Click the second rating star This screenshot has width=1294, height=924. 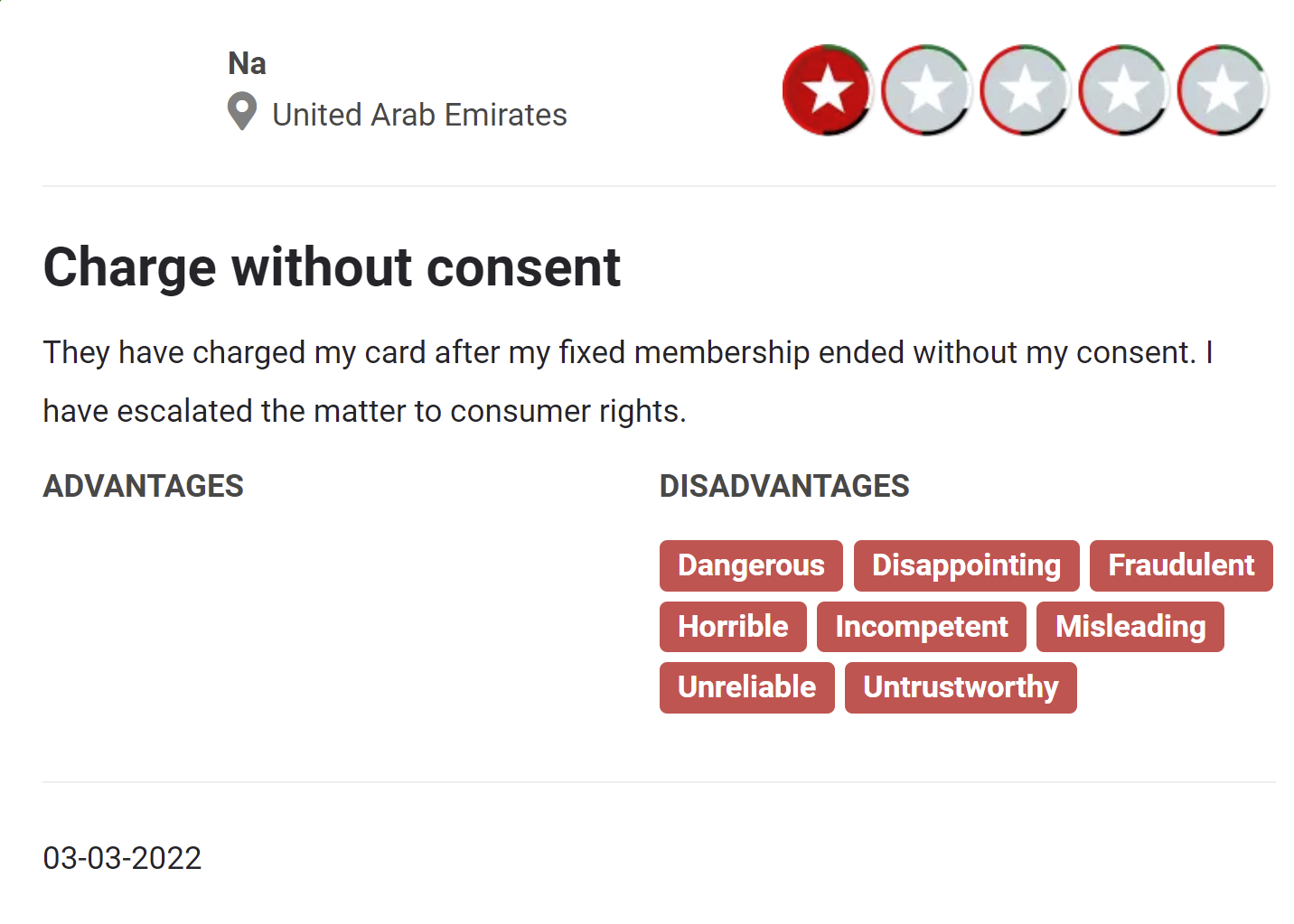pyautogui.click(x=925, y=90)
